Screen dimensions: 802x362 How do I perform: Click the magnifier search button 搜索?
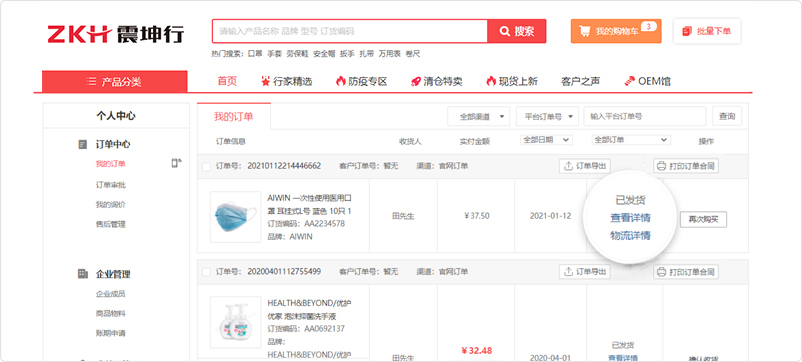point(517,31)
